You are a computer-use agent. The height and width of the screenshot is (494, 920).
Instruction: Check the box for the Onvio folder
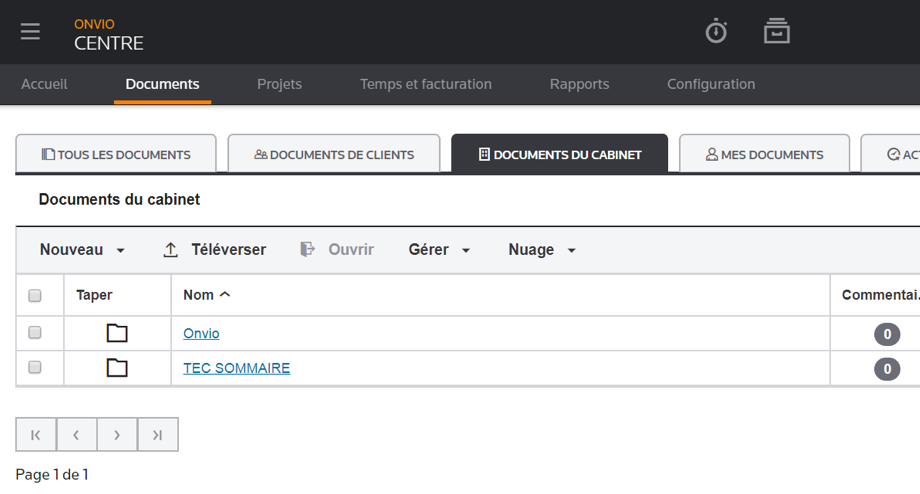pos(35,333)
